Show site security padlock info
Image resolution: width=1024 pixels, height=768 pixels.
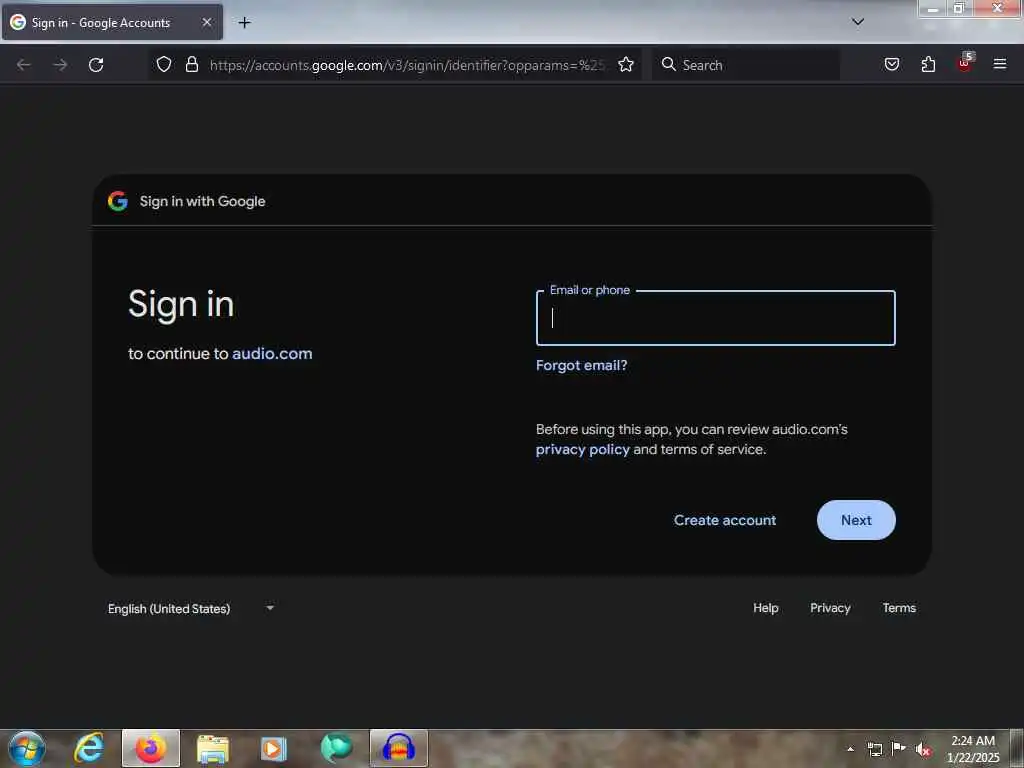coord(191,64)
